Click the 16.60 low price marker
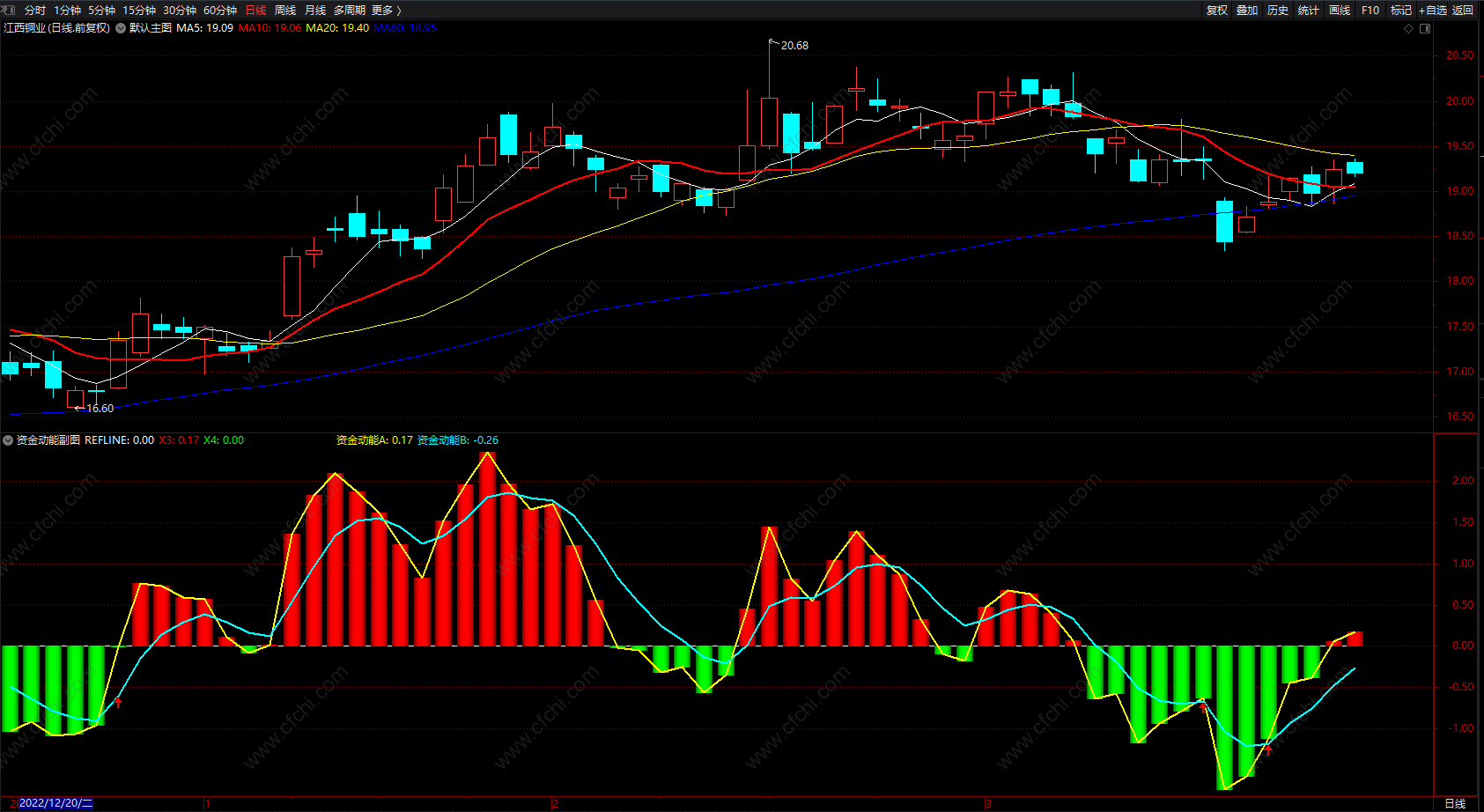This screenshot has width=1484, height=812. pyautogui.click(x=100, y=409)
